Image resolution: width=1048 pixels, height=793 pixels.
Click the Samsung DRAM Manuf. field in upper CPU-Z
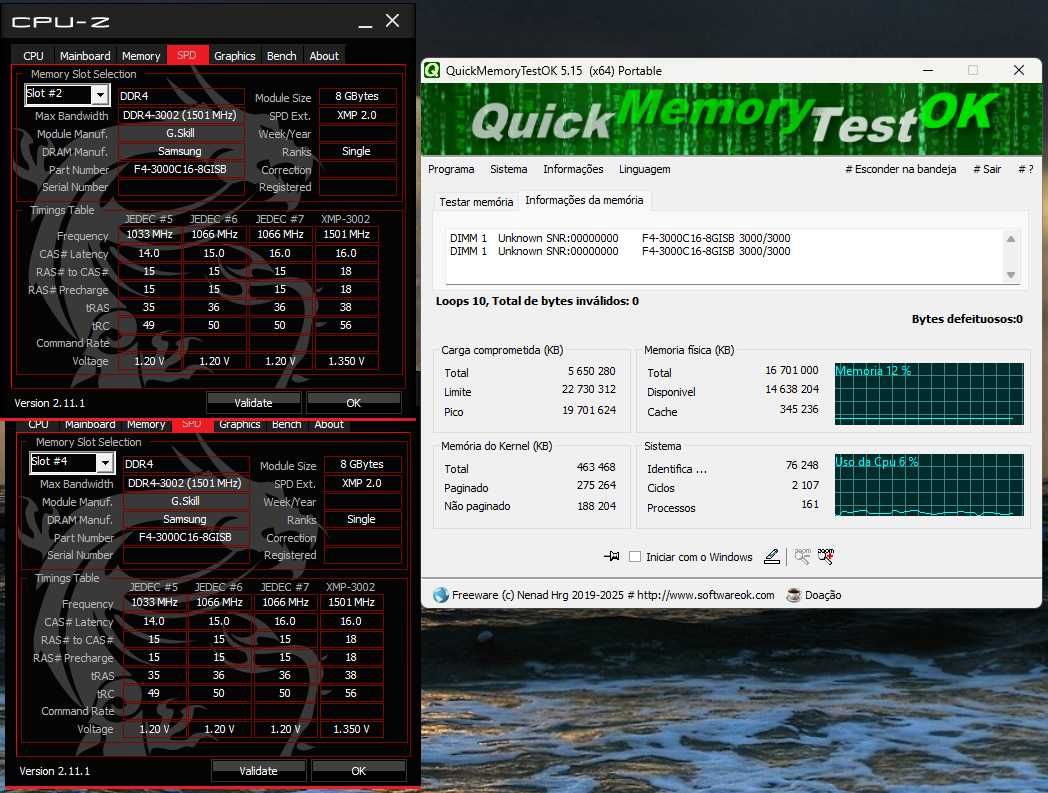point(180,151)
